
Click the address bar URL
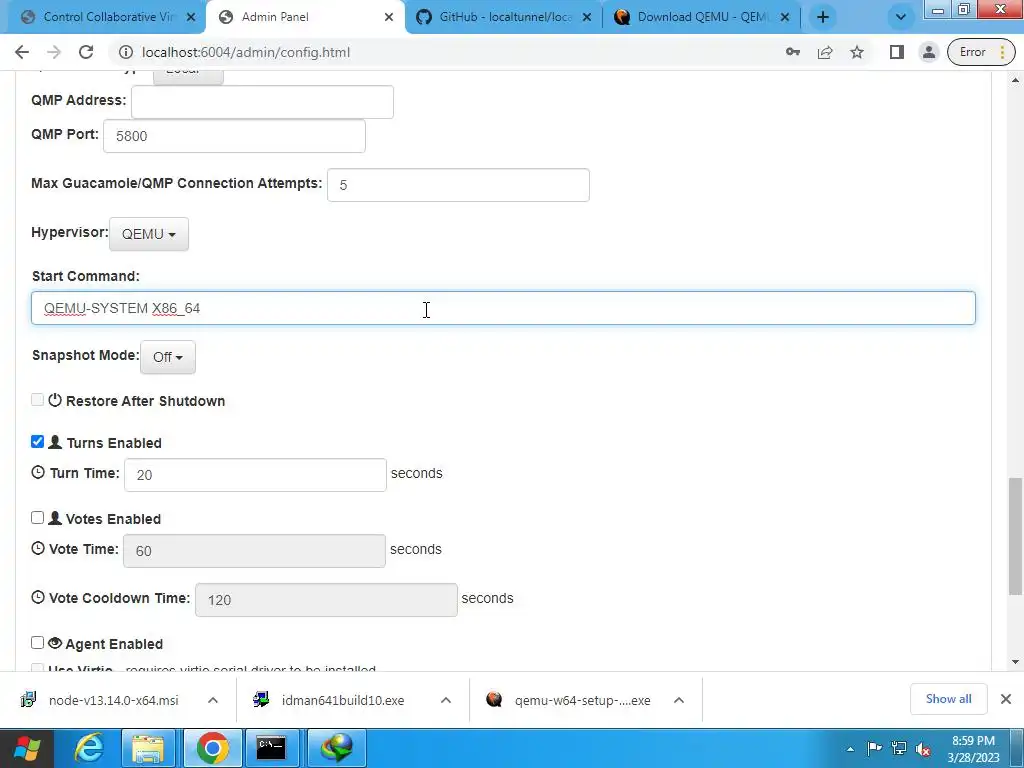246,52
